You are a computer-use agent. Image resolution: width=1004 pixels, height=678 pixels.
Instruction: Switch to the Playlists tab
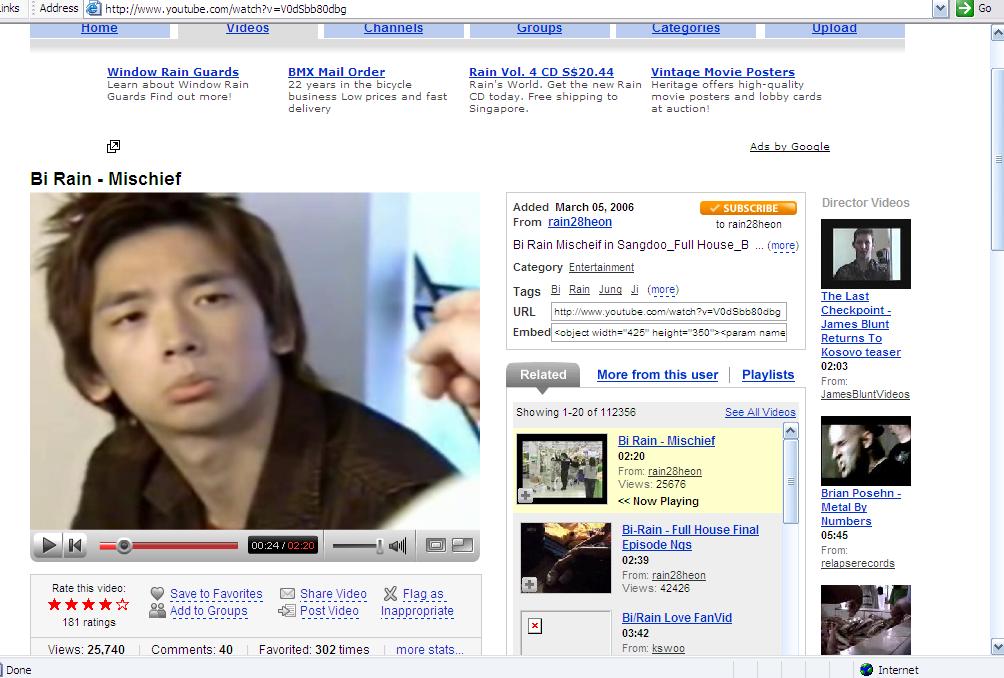coord(768,375)
